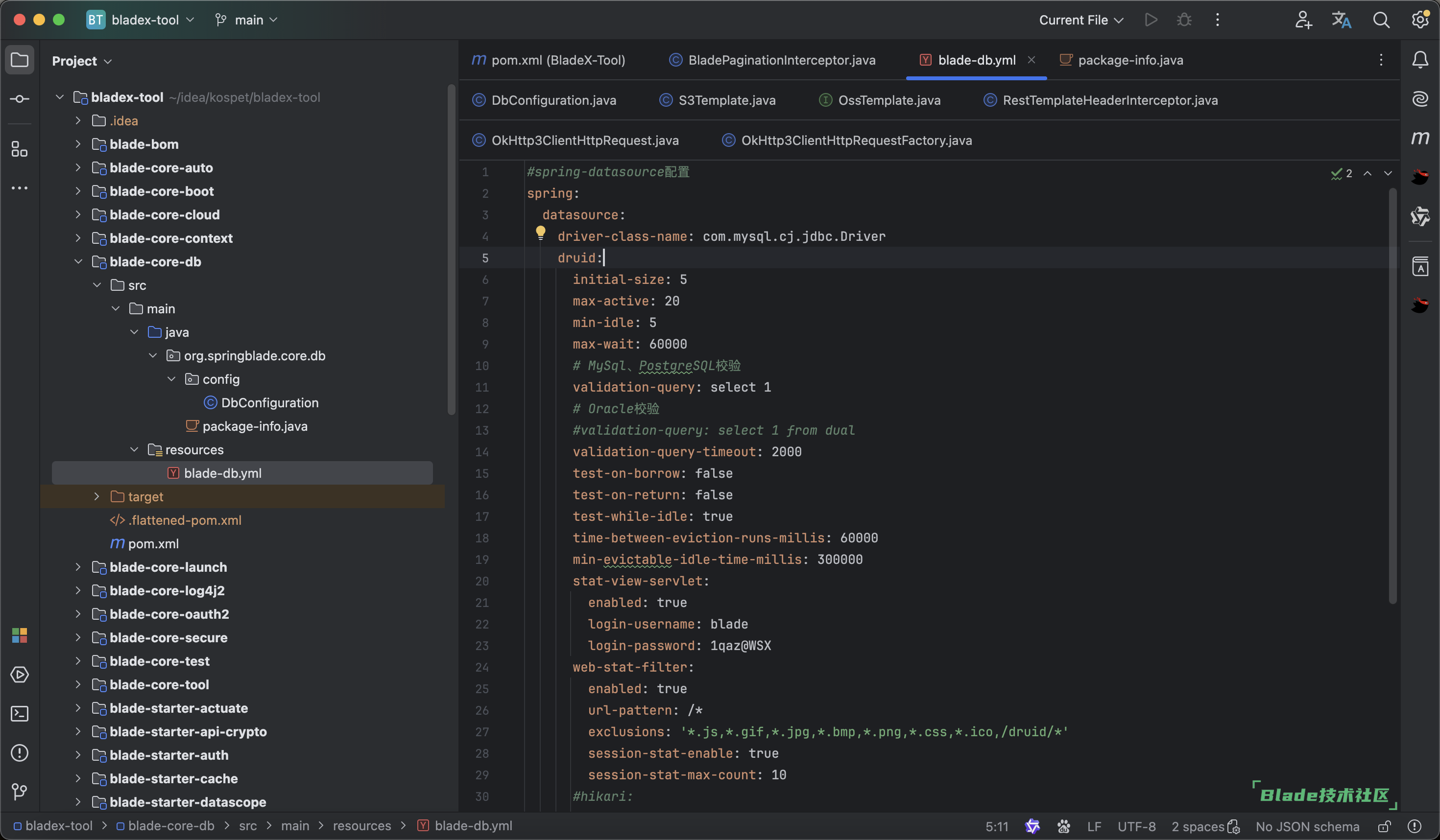This screenshot has width=1440, height=840.
Task: Expand the blade-core-launch module
Action: click(78, 568)
